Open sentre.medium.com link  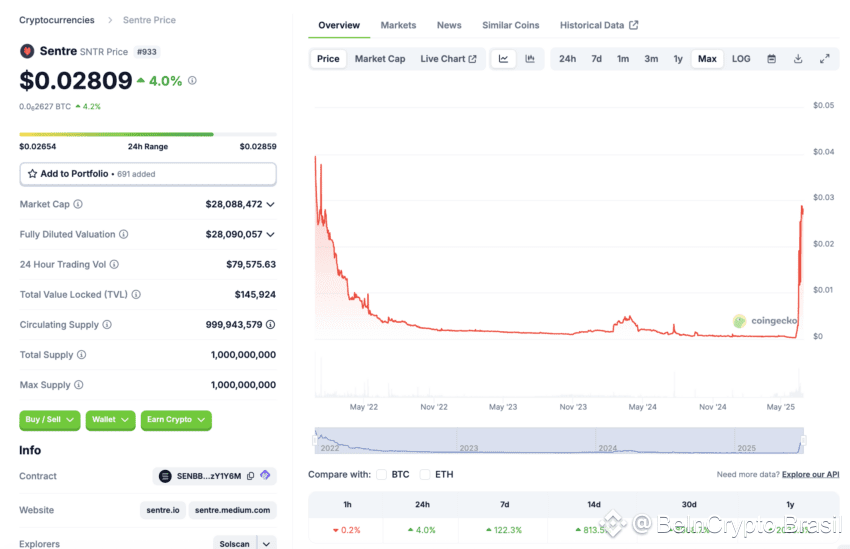[x=233, y=510]
